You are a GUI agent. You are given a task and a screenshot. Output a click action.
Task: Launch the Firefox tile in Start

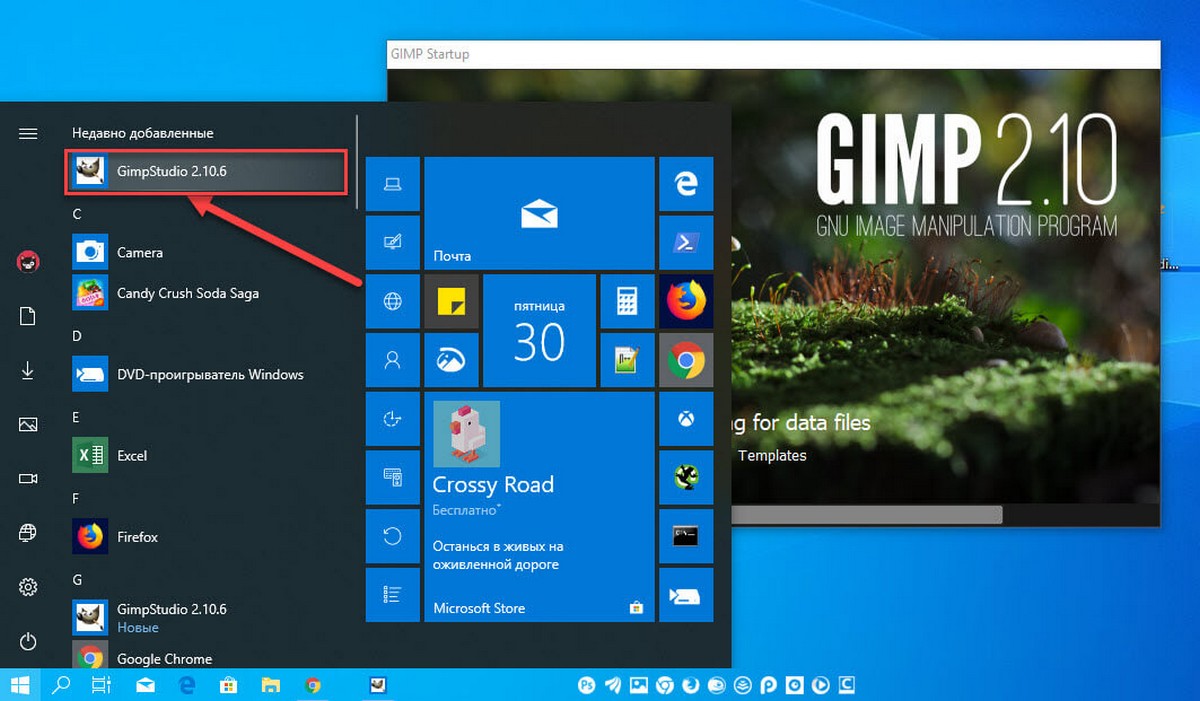(x=686, y=301)
